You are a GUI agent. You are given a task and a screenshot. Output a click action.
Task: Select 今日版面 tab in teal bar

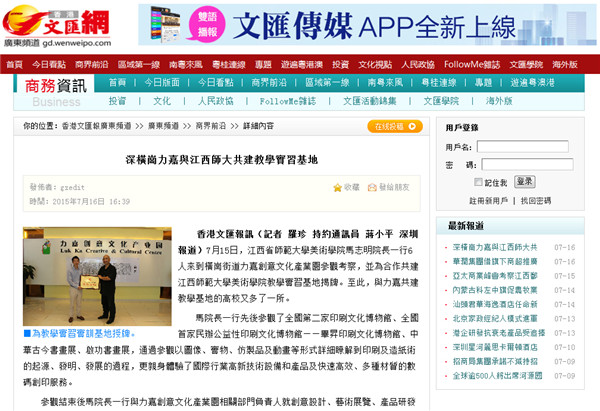click(x=162, y=83)
